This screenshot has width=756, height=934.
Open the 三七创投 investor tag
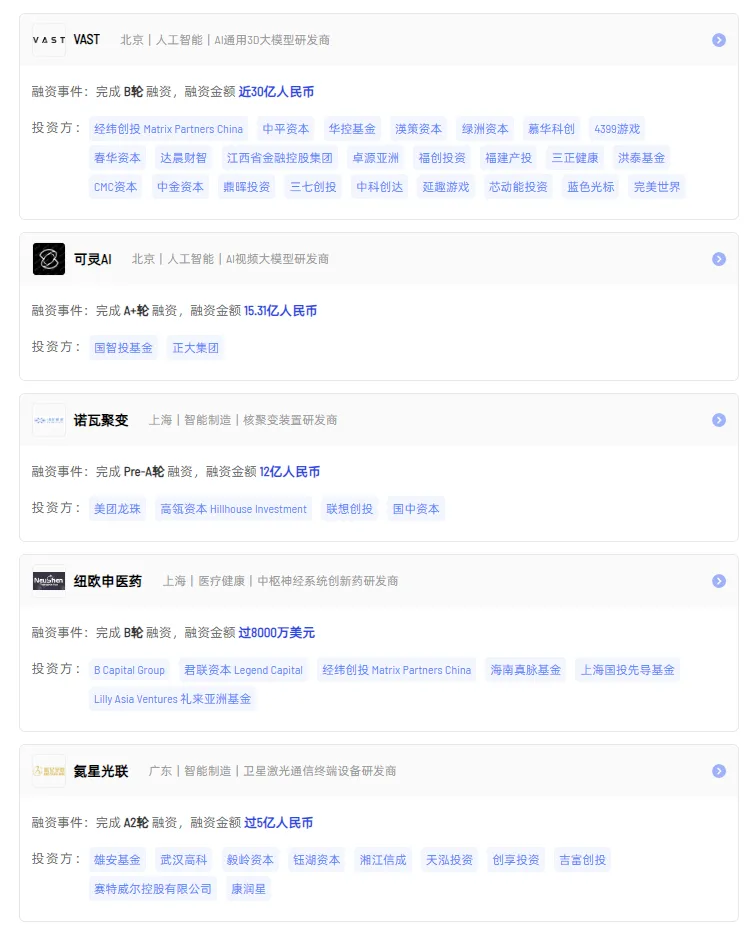313,187
